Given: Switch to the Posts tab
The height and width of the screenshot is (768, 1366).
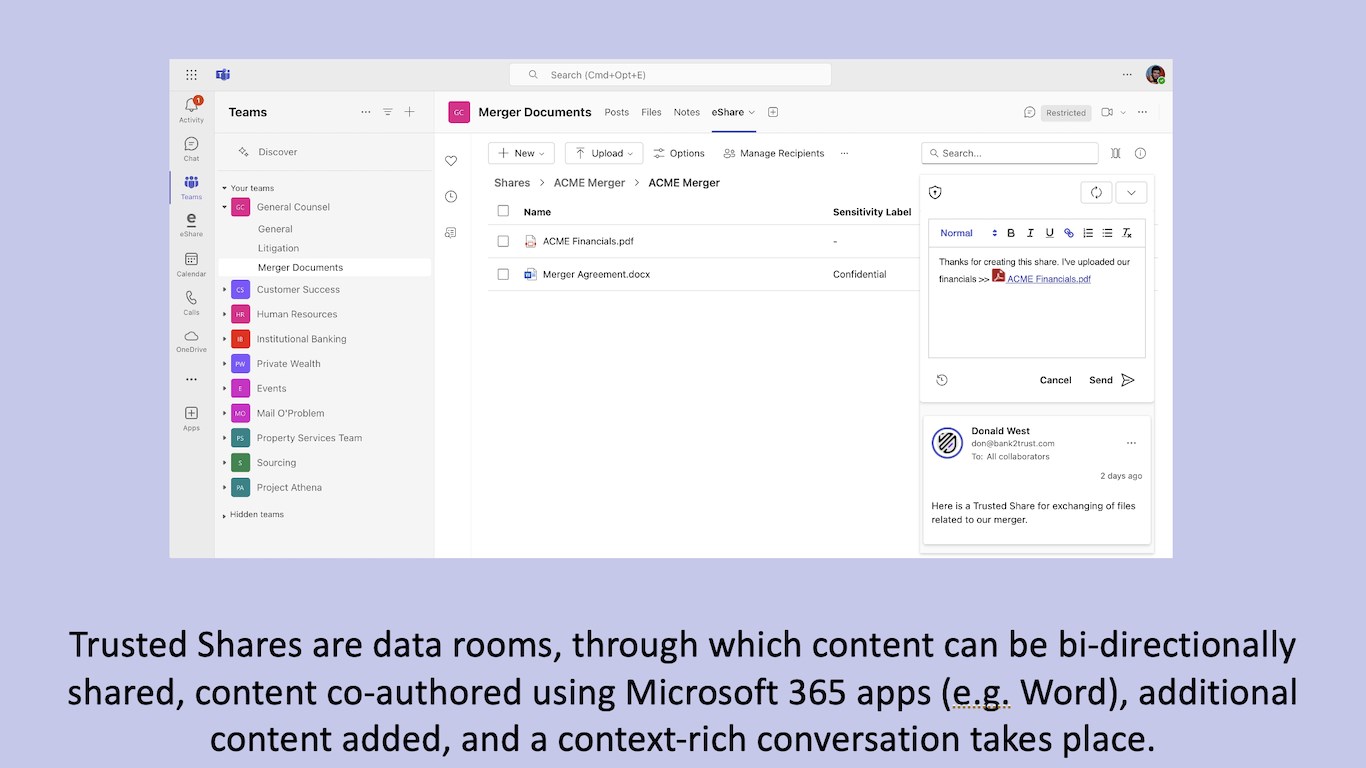Looking at the screenshot, I should click(617, 112).
